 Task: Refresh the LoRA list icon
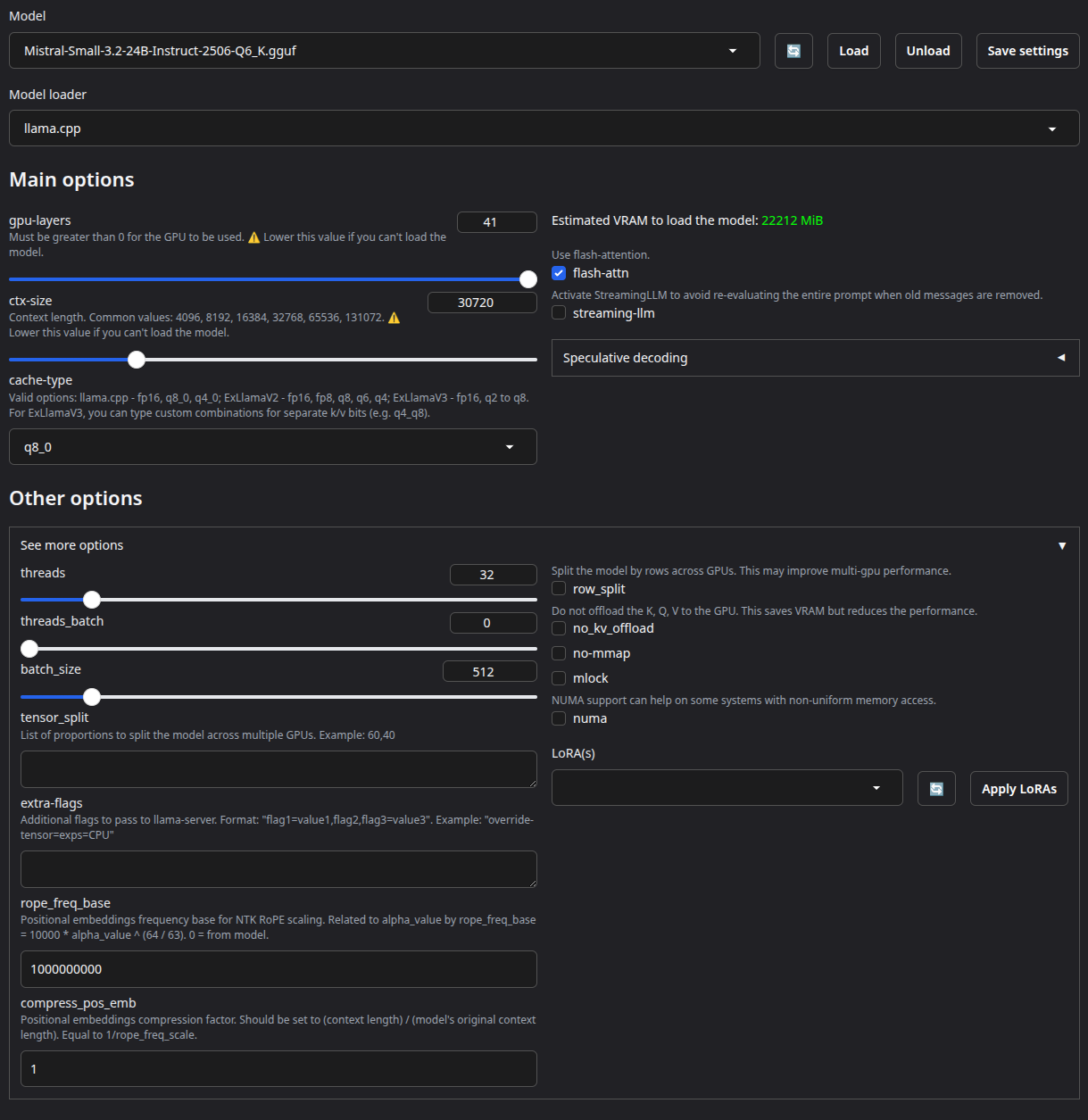click(936, 789)
